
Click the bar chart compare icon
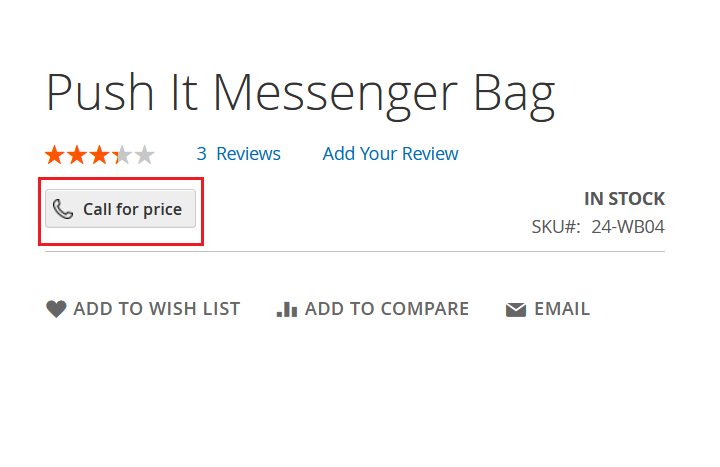coord(286,309)
